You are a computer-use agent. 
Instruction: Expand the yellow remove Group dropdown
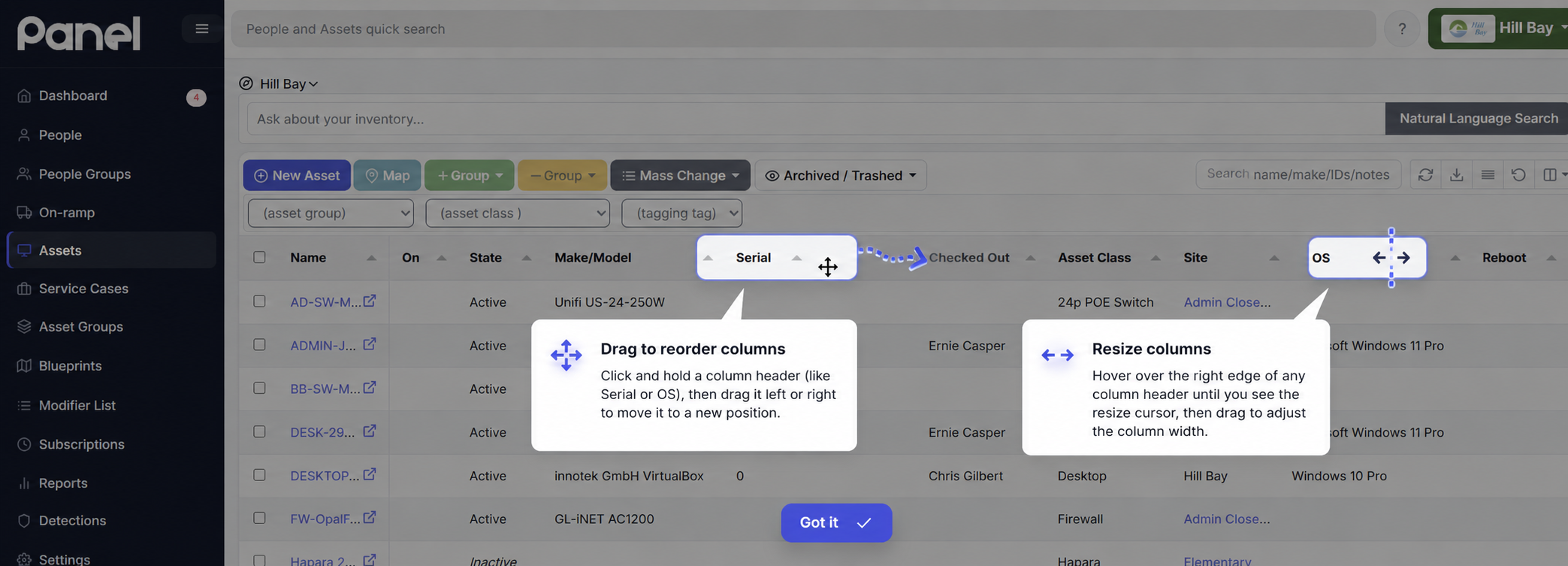[562, 175]
